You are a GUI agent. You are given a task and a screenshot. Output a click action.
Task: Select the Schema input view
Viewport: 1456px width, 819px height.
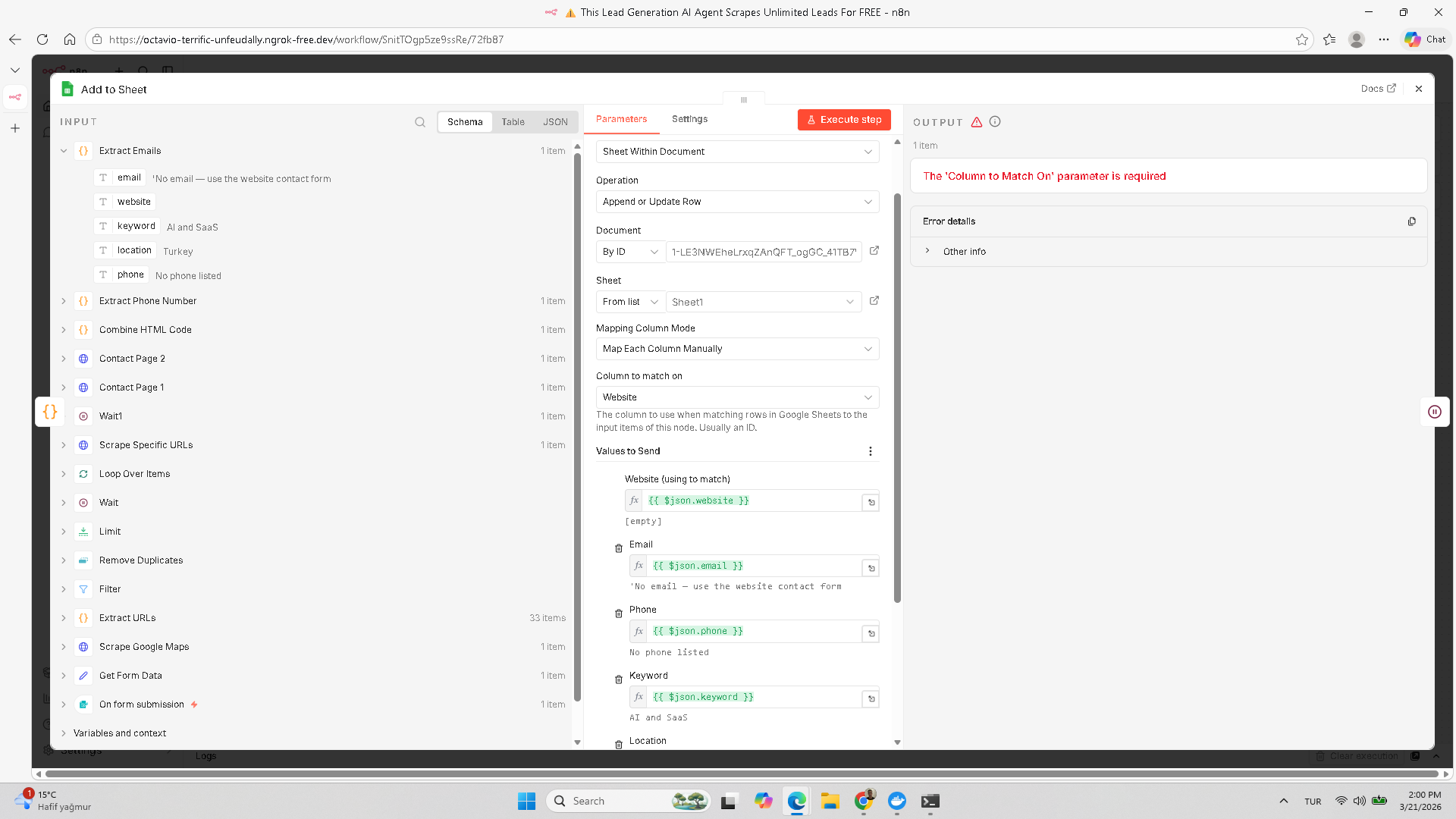pos(465,122)
